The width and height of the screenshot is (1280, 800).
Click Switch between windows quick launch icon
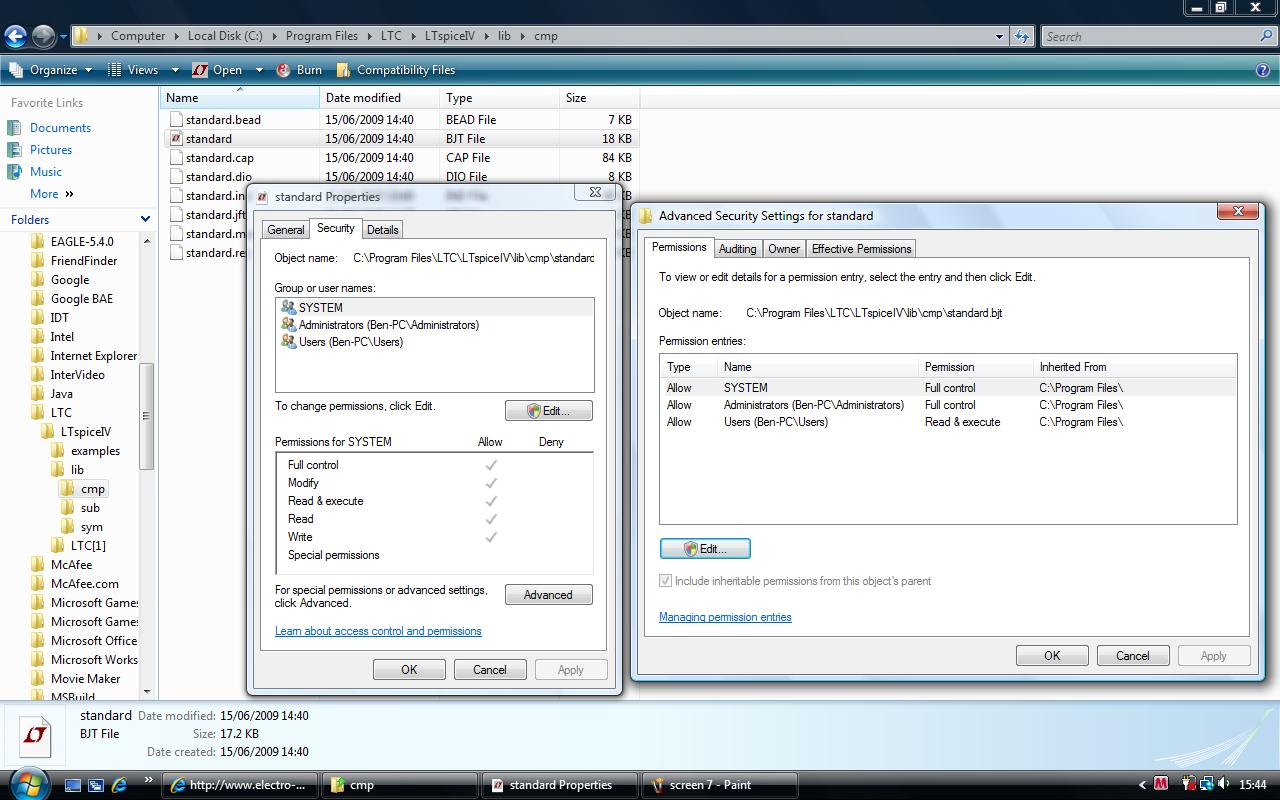pos(96,785)
